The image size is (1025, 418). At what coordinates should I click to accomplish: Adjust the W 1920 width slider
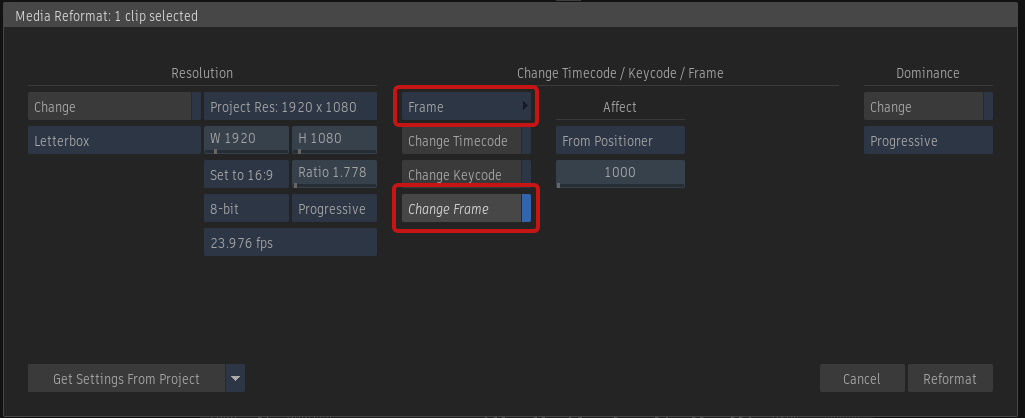pyautogui.click(x=246, y=139)
